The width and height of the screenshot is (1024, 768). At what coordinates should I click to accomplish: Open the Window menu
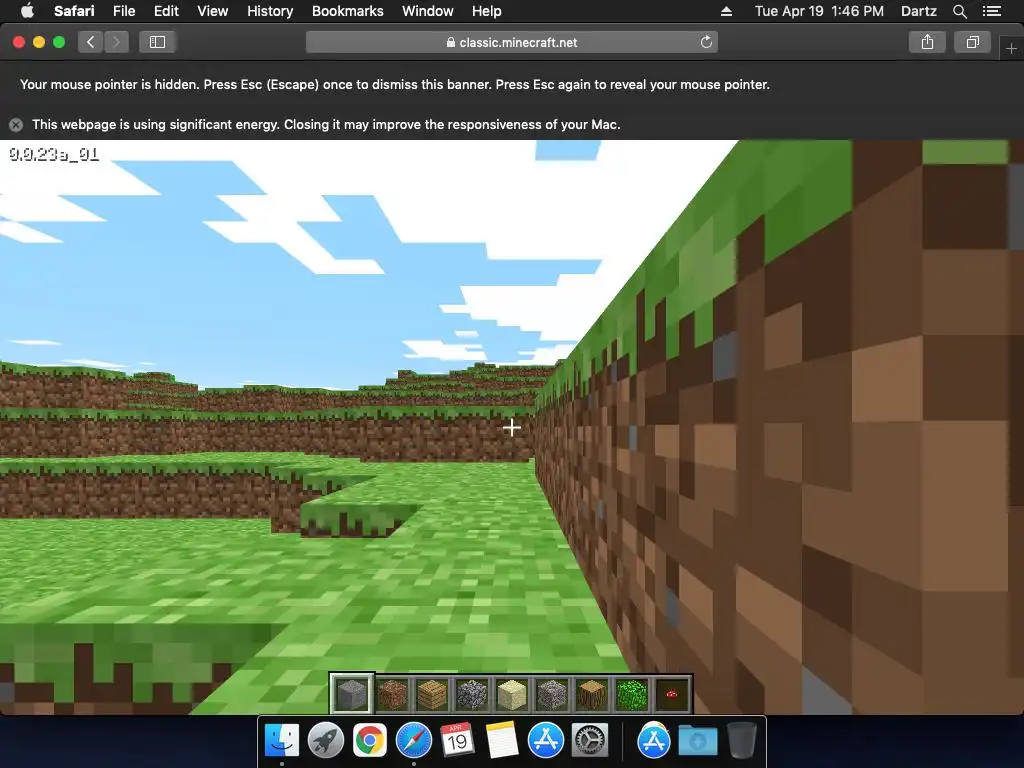click(x=427, y=11)
